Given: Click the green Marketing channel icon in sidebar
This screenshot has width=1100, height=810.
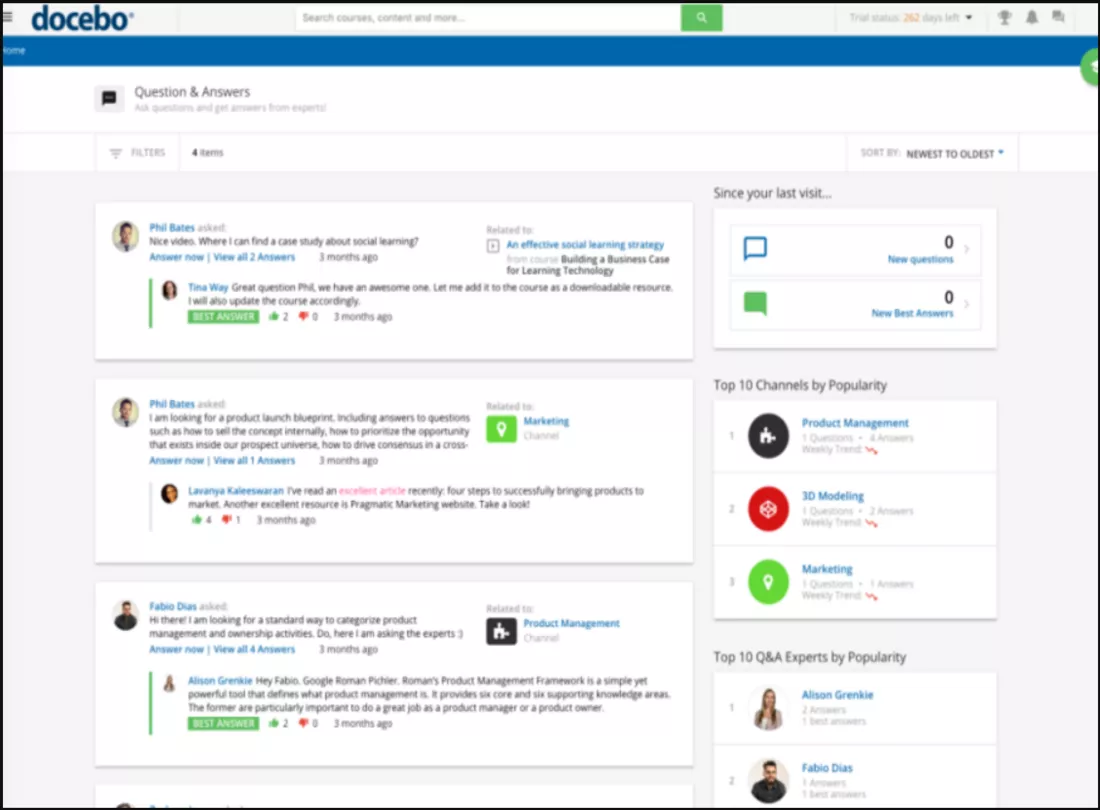Looking at the screenshot, I should coord(768,582).
